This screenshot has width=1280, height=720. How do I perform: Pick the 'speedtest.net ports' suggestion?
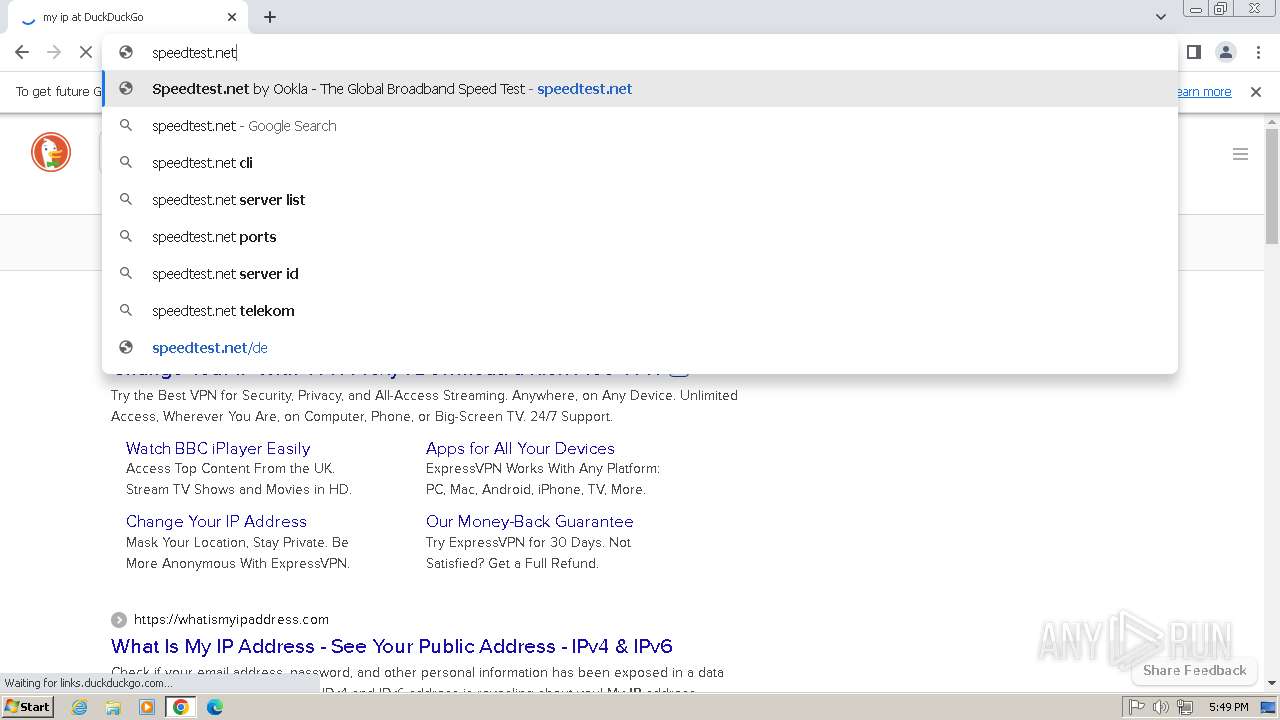[640, 237]
